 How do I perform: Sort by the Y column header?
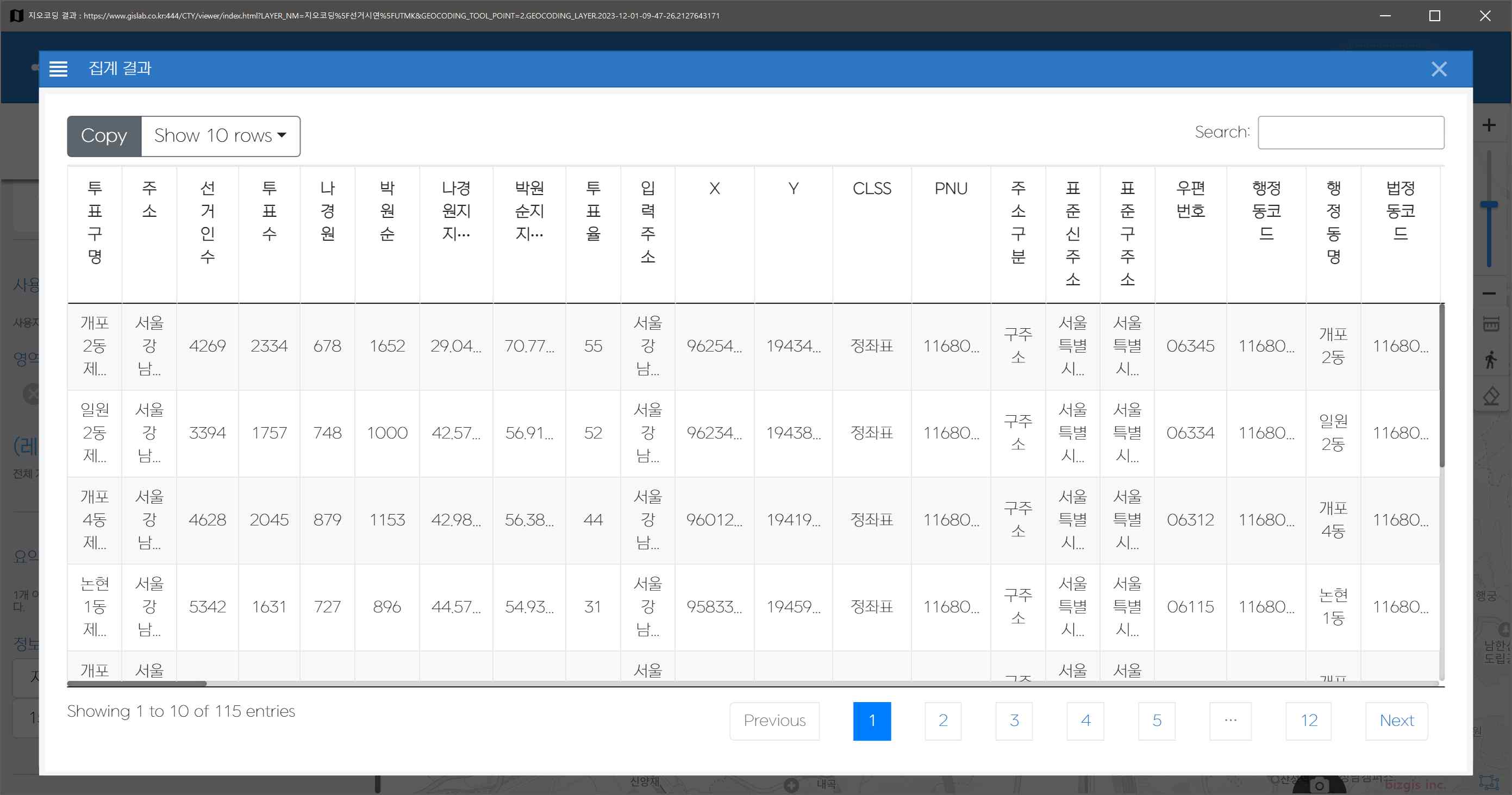tap(793, 234)
